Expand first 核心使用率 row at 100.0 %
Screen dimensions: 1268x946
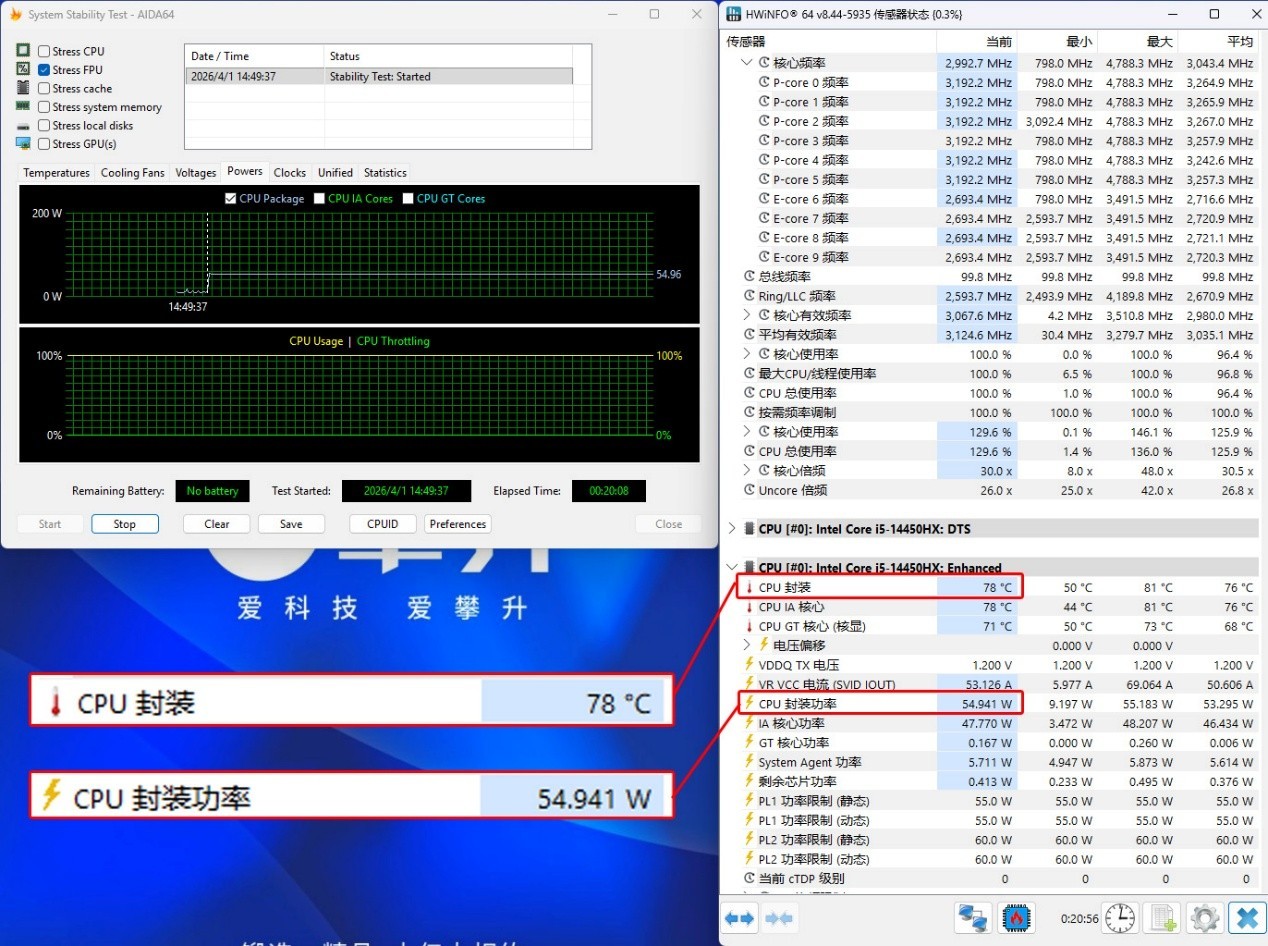tap(746, 354)
